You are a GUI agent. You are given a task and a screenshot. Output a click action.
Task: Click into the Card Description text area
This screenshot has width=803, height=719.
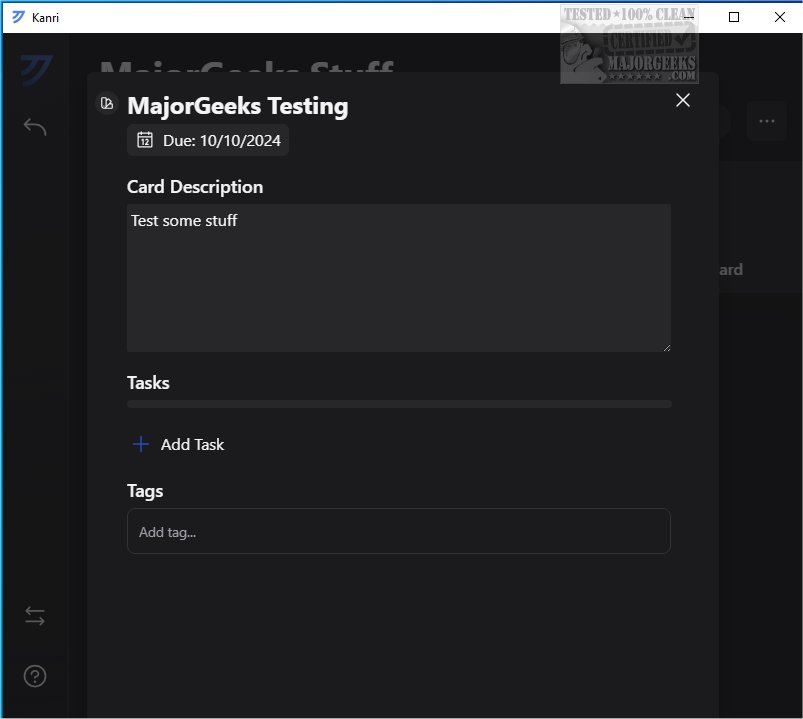pos(398,278)
